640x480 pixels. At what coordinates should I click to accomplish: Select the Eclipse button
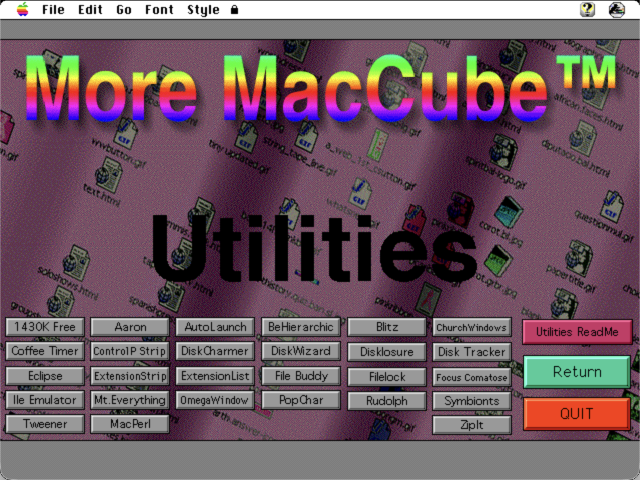pyautogui.click(x=45, y=376)
